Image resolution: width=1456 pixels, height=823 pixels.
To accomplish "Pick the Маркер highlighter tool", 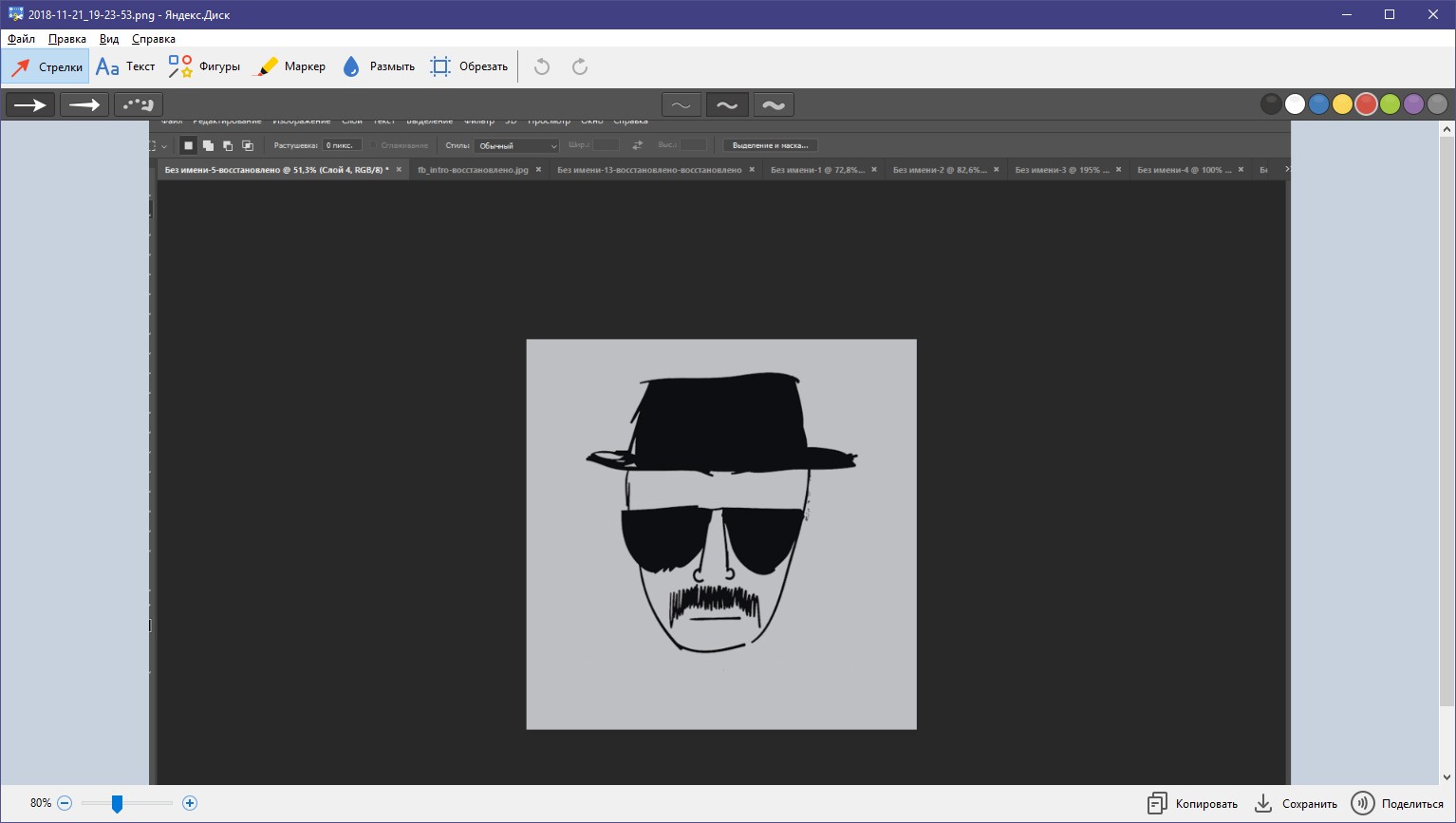I will pyautogui.click(x=291, y=67).
